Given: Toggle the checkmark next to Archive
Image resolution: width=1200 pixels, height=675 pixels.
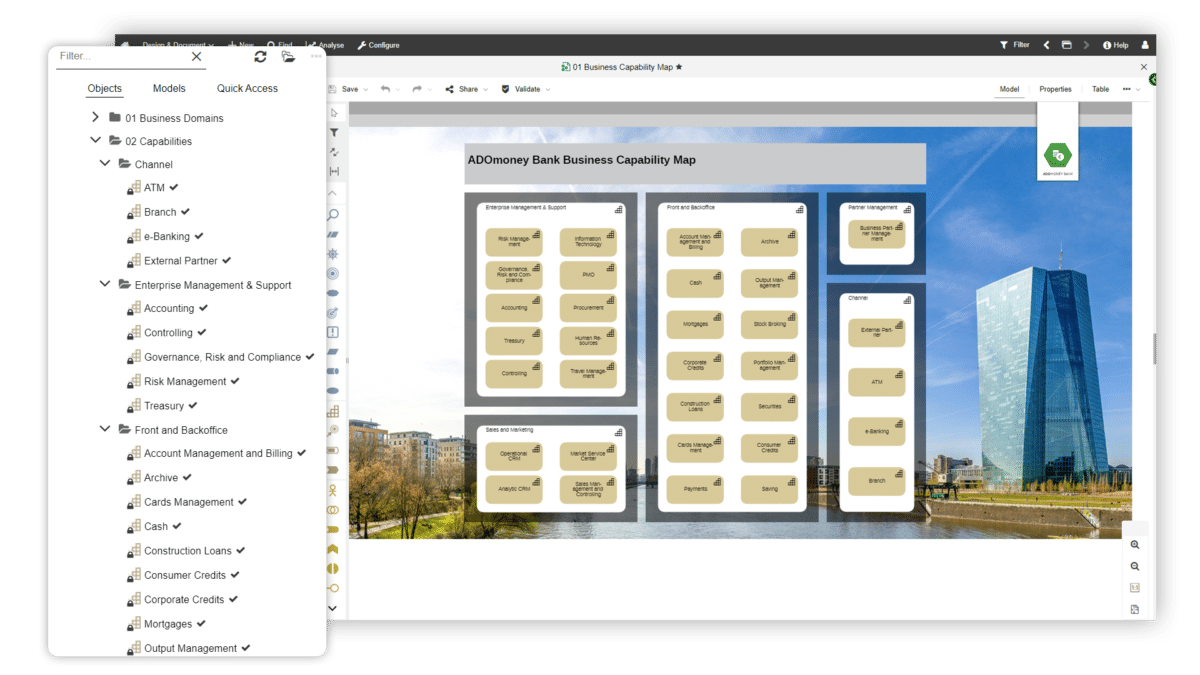Looking at the screenshot, I should pyautogui.click(x=187, y=477).
